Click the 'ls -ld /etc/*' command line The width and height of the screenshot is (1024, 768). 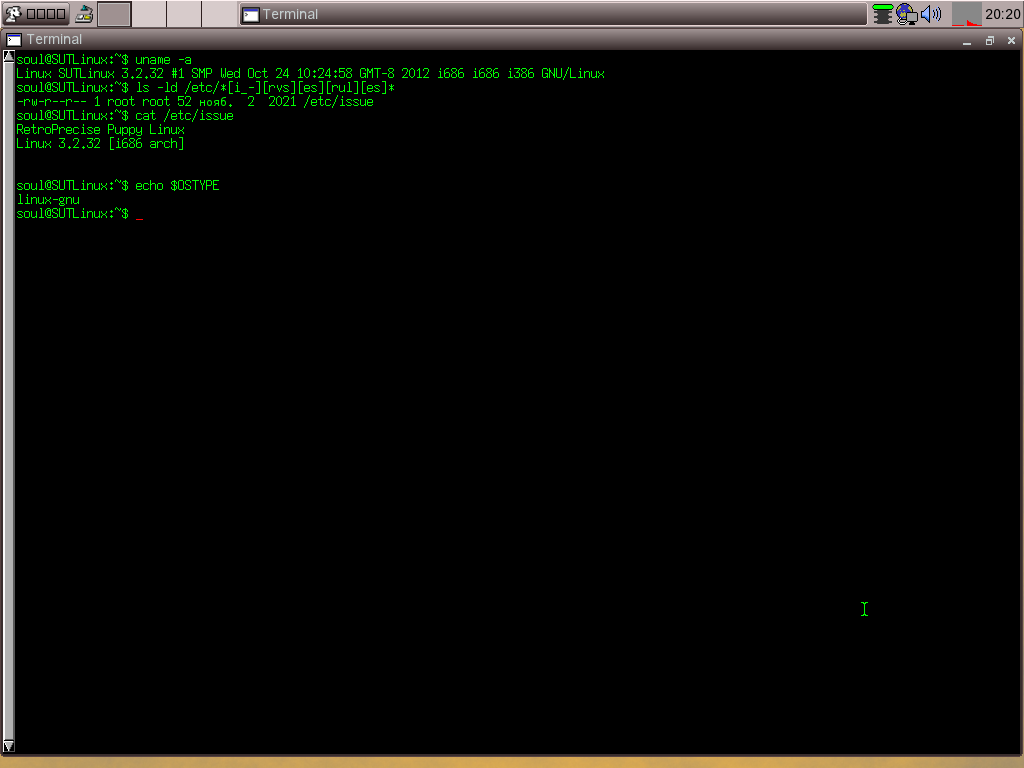coord(206,88)
